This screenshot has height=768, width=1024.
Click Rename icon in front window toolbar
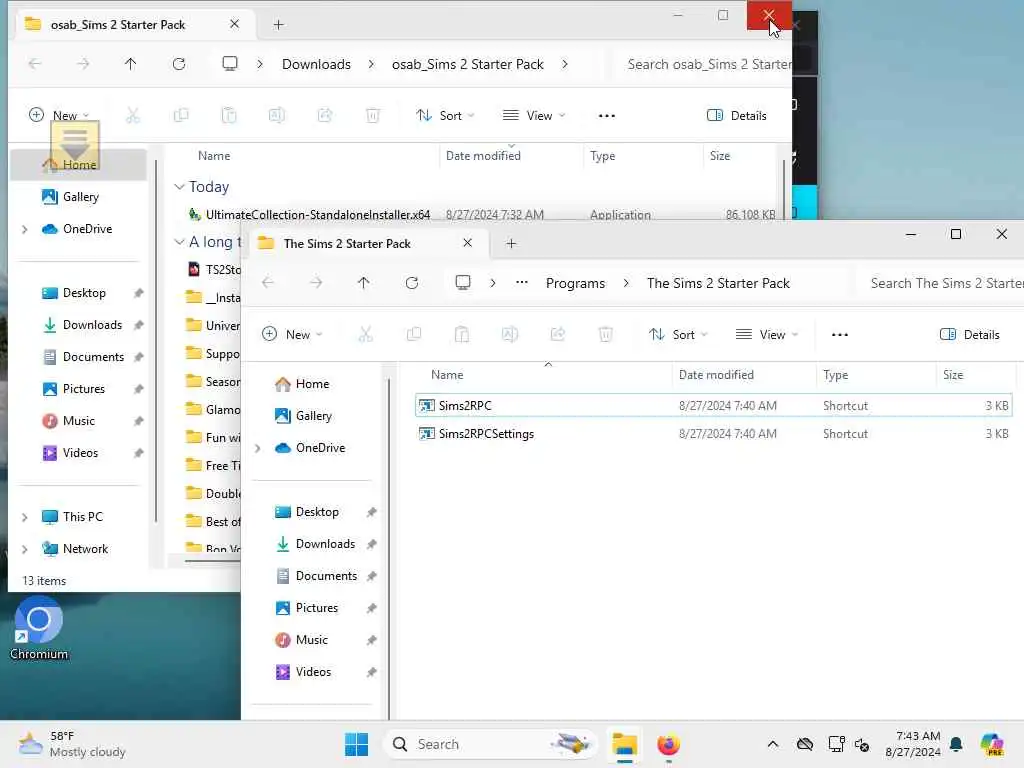pyautogui.click(x=510, y=334)
